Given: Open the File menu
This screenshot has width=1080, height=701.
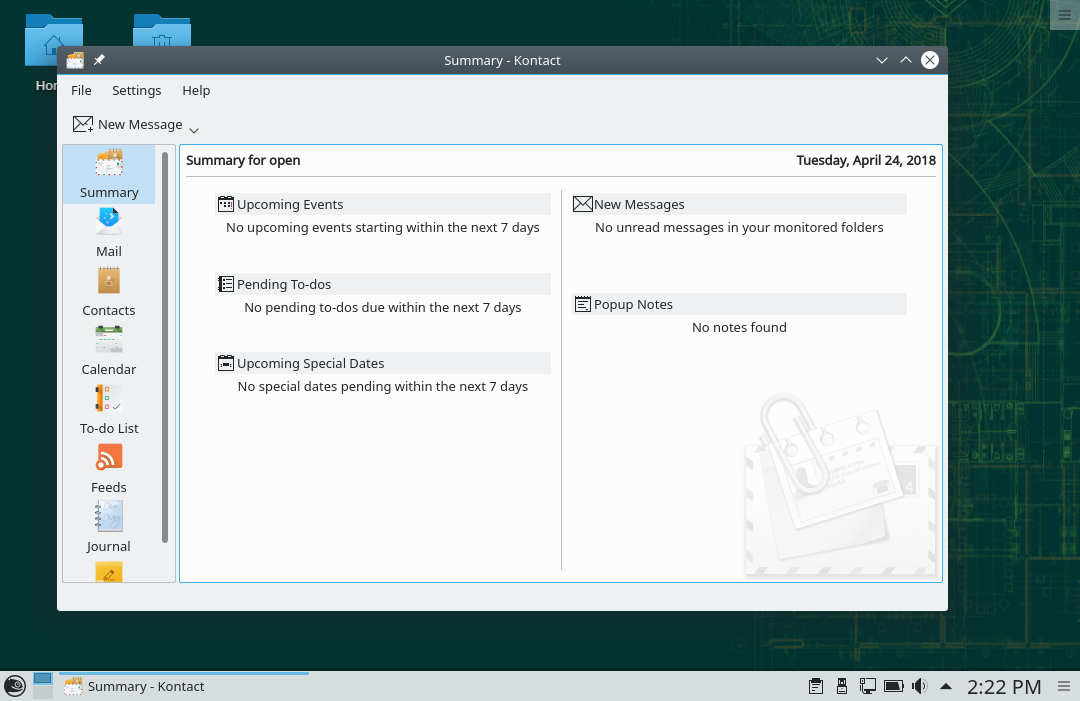Looking at the screenshot, I should click(x=81, y=90).
